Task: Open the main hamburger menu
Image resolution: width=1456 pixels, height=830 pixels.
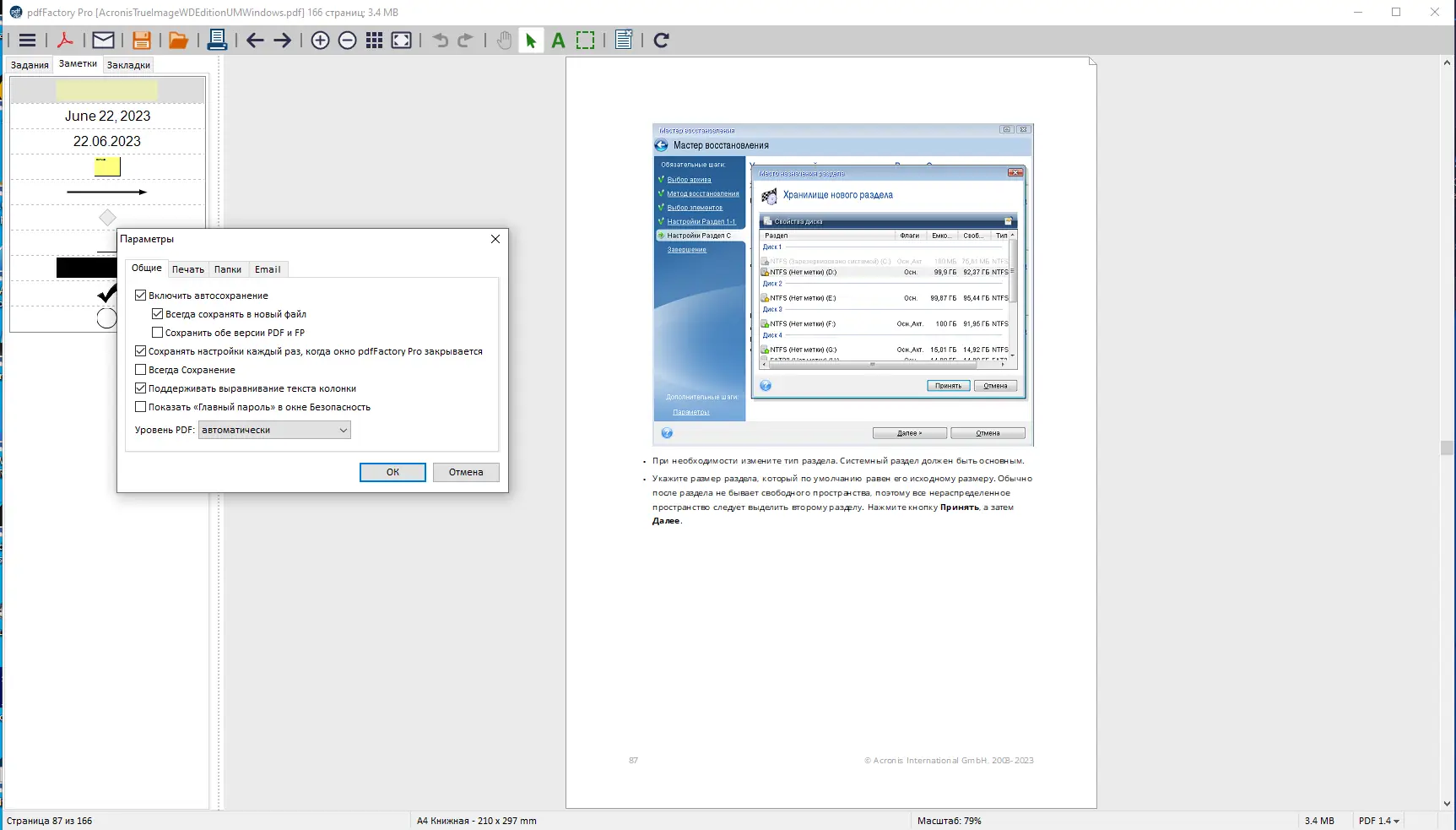Action: point(27,41)
